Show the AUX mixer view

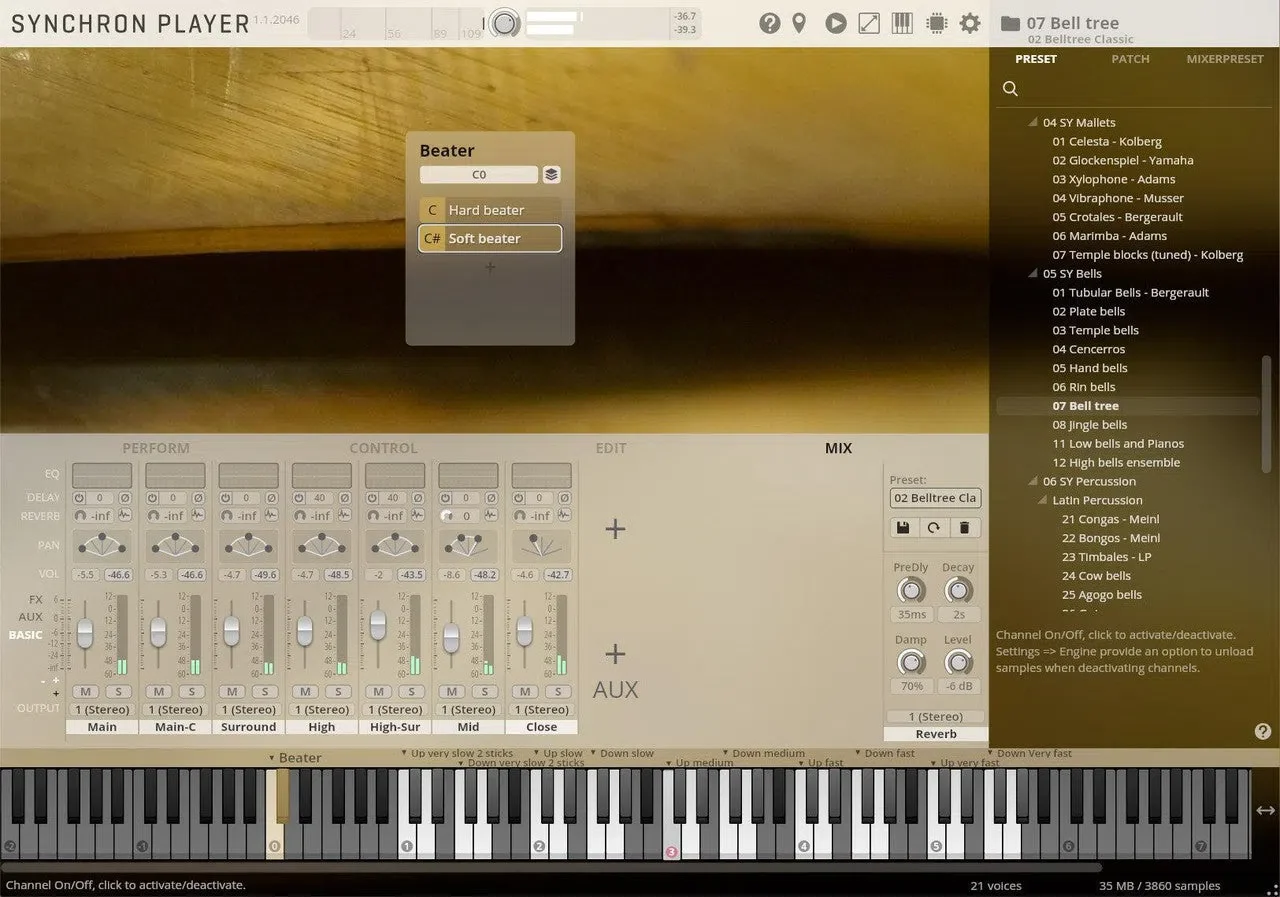pos(31,617)
